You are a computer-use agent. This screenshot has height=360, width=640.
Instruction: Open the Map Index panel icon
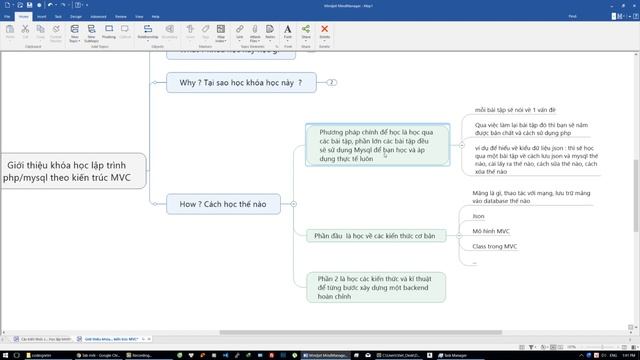221,29
